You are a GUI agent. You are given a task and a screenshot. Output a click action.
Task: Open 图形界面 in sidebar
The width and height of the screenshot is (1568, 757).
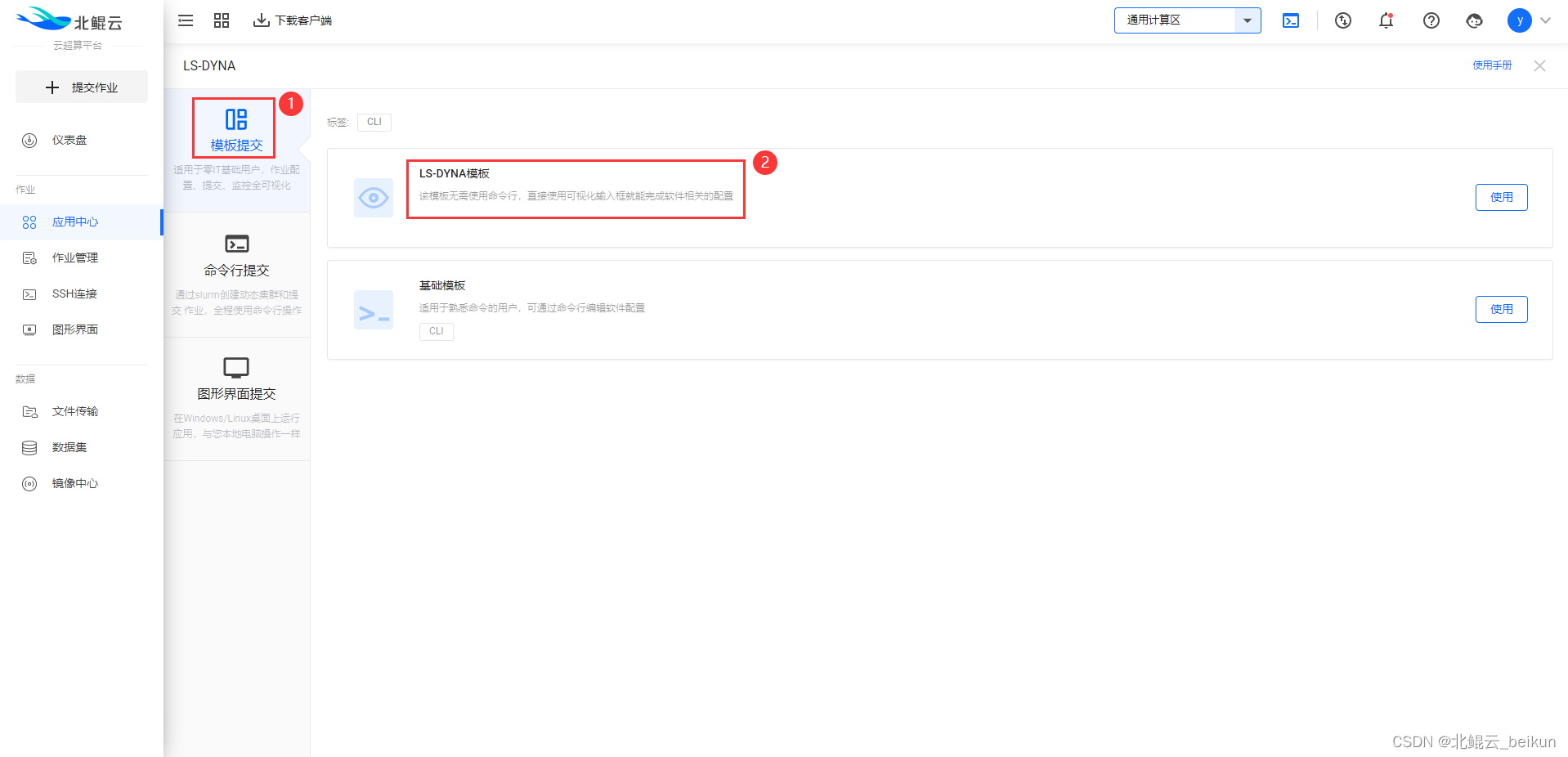[82, 329]
